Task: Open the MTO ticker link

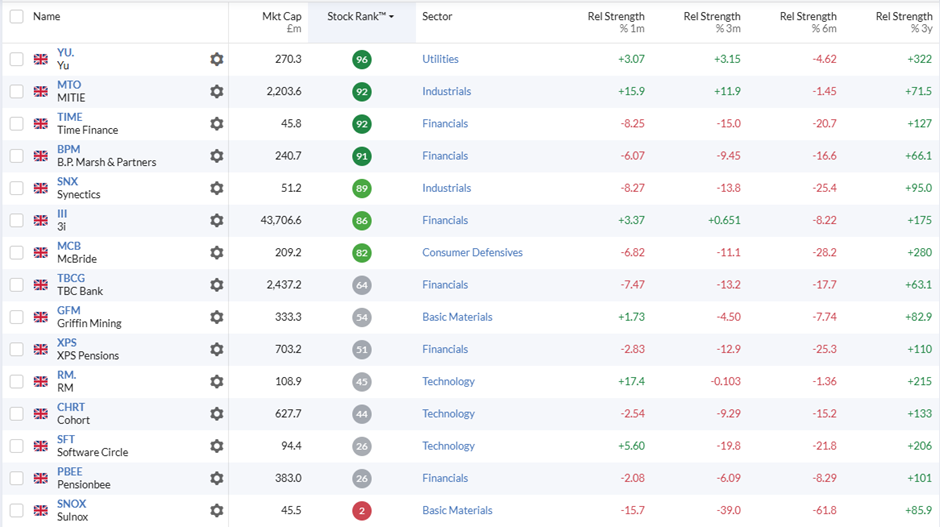Action: (69, 85)
